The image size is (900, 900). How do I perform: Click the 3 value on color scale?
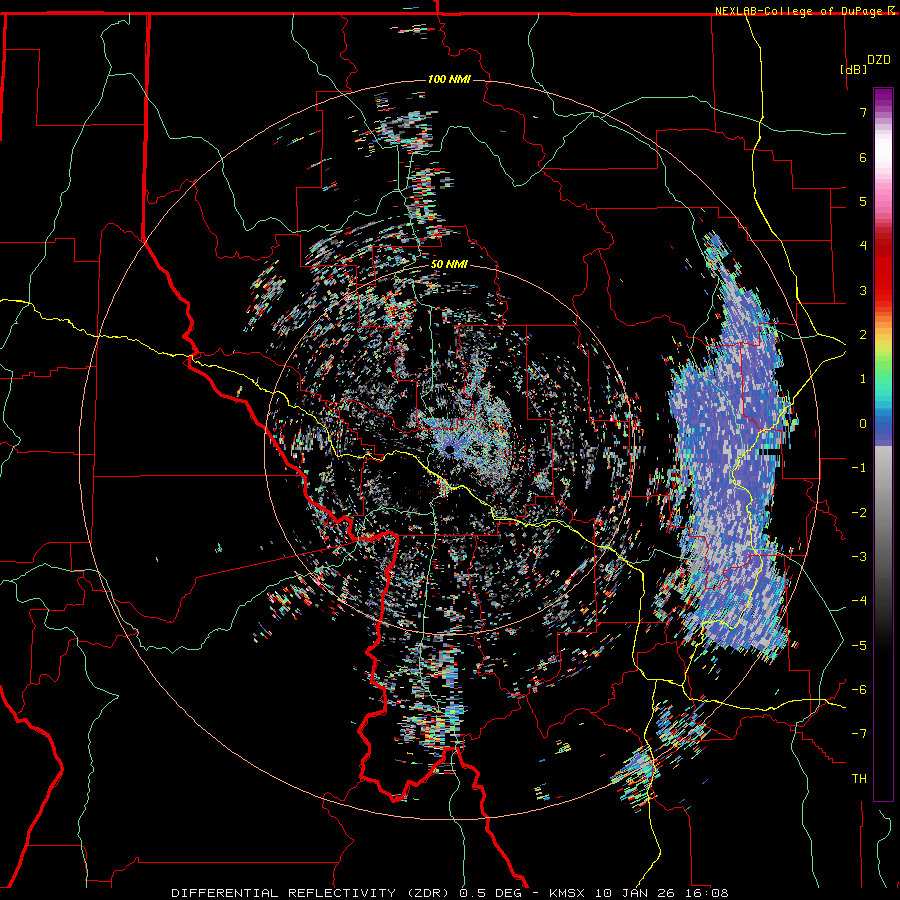(x=863, y=290)
